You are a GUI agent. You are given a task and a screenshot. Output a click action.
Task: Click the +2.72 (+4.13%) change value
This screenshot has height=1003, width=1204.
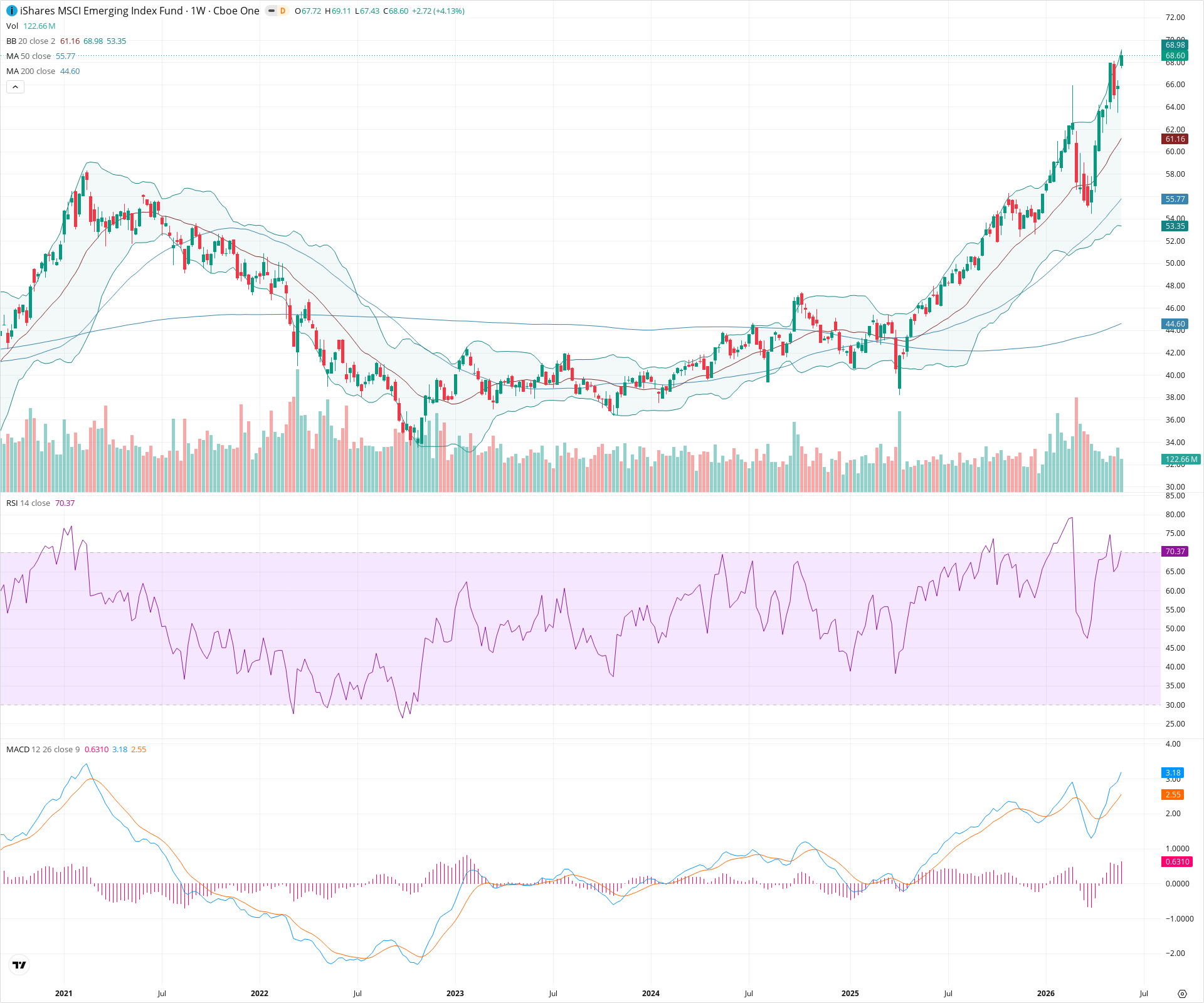point(438,11)
